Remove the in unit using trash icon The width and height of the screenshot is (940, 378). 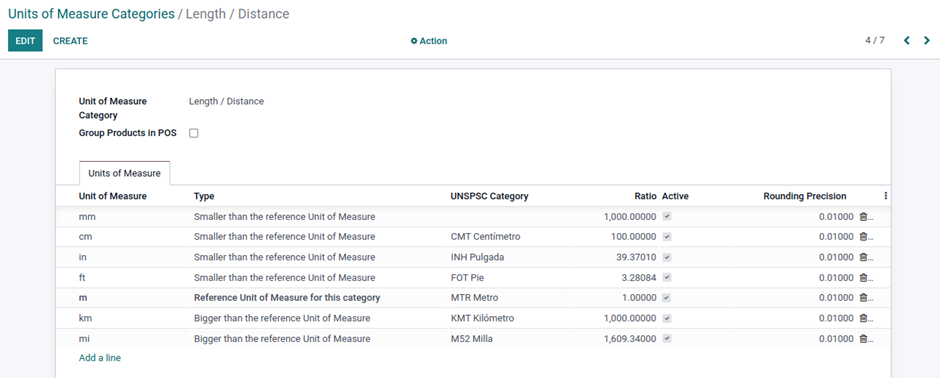(x=863, y=258)
